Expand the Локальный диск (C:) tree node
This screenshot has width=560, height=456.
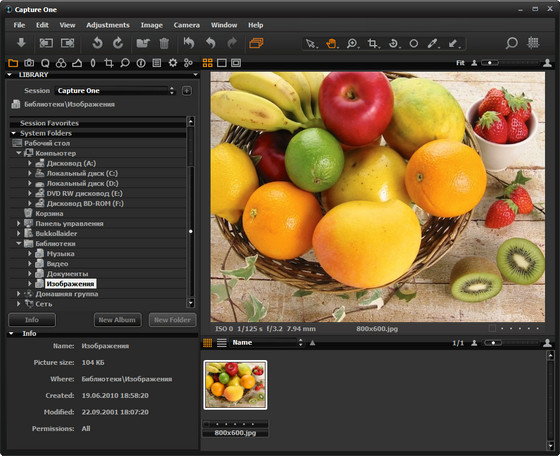click(30, 173)
